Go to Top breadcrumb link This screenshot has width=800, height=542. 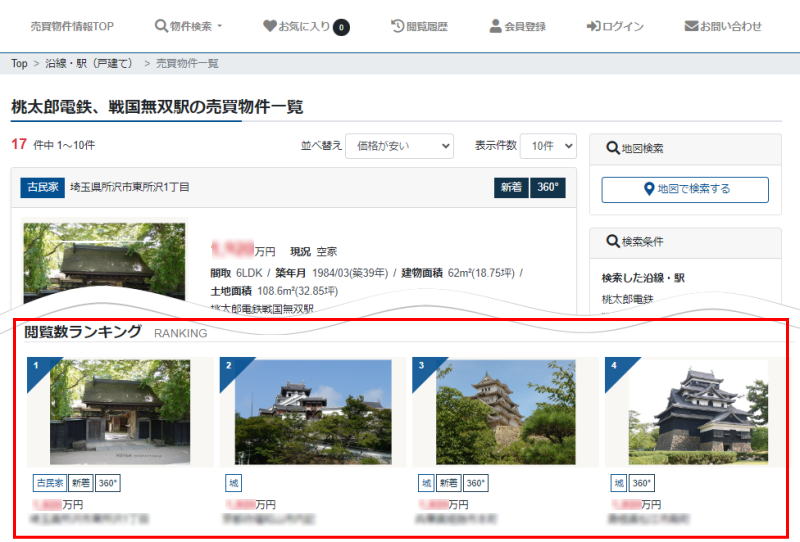[19, 63]
